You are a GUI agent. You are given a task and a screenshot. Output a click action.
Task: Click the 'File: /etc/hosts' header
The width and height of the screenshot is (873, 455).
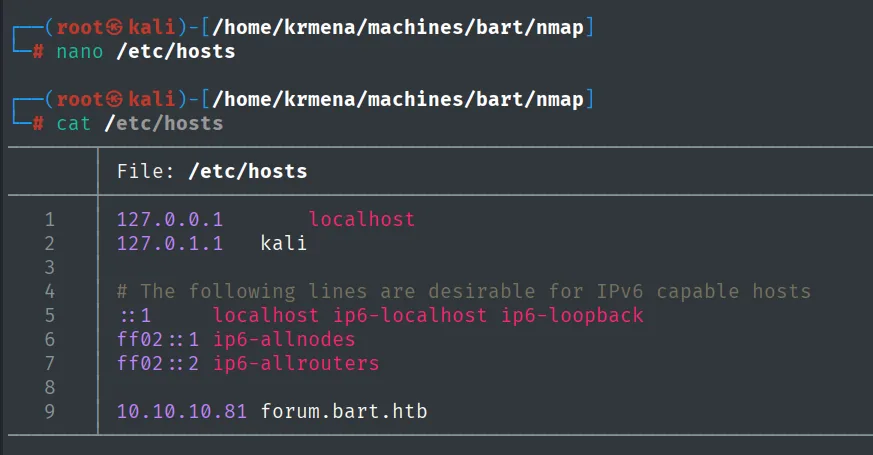pyautogui.click(x=212, y=171)
